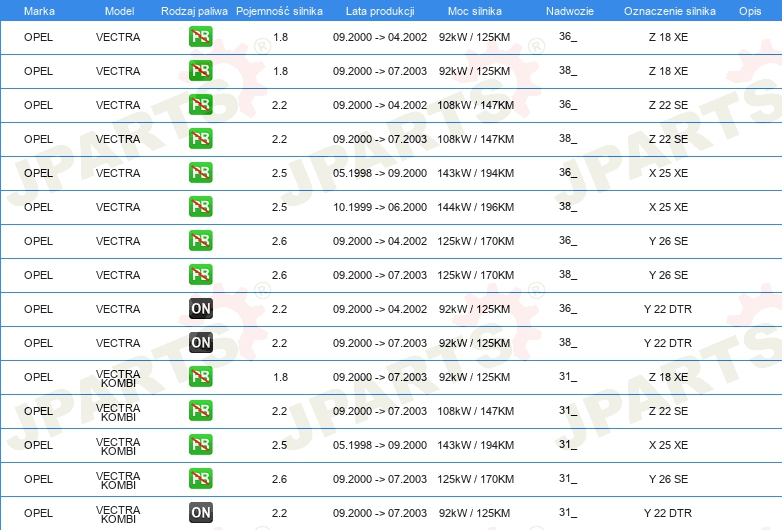
Task: Click petrol icon in X 25 XE 36_ row
Action: (200, 172)
